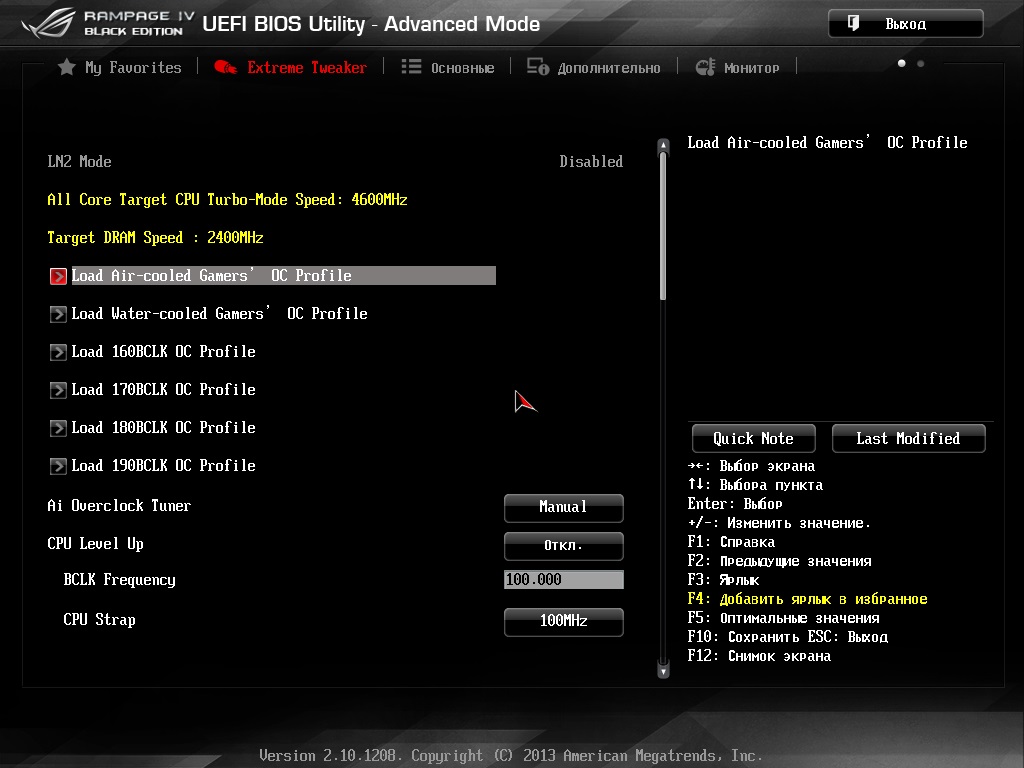Click the Выбор экрана navigation hint

point(752,466)
